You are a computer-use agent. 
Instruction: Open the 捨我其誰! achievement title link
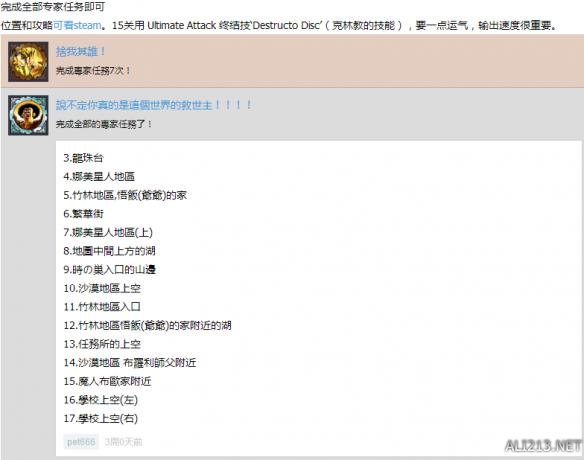pos(80,51)
